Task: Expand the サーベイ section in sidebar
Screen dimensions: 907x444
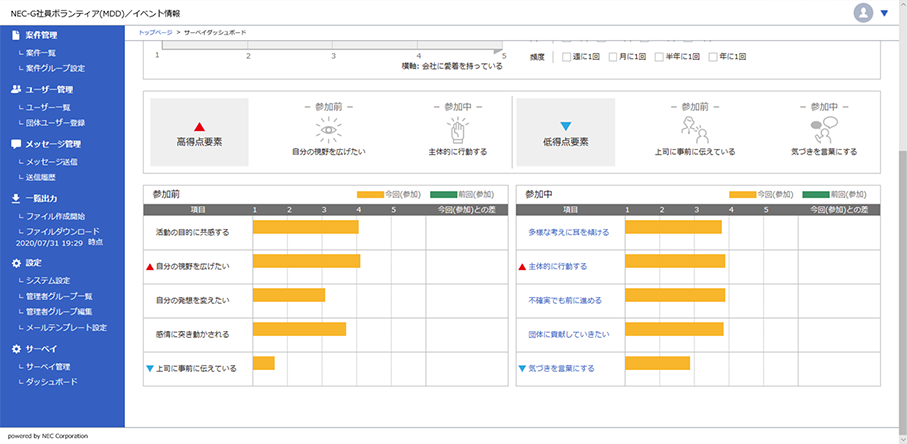Action: (40, 349)
